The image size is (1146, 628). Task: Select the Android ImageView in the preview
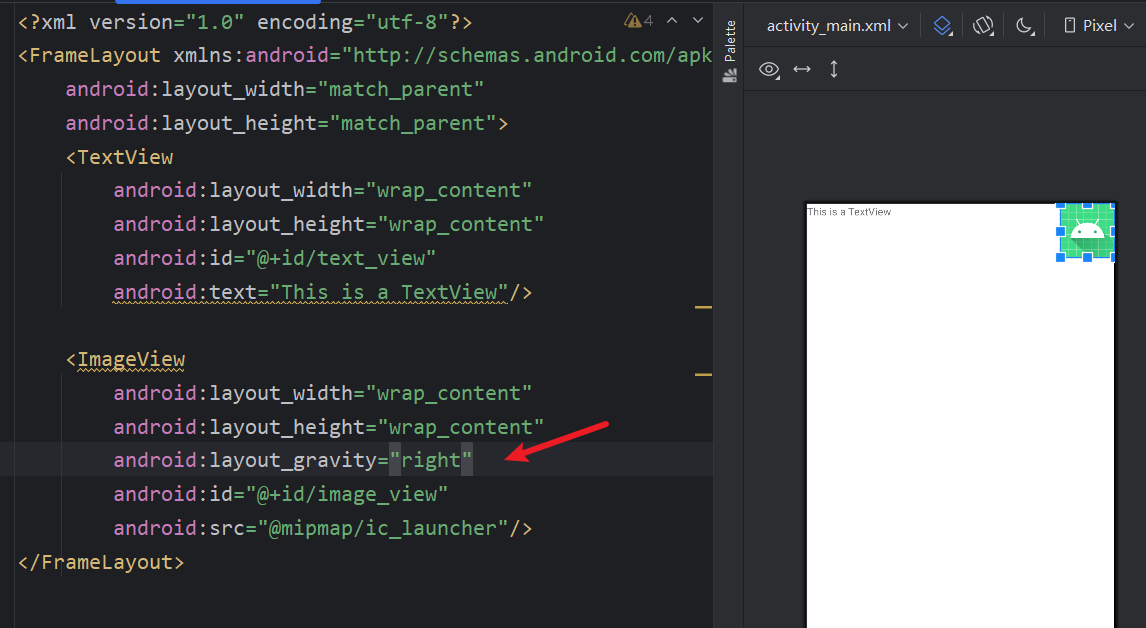tap(1087, 231)
